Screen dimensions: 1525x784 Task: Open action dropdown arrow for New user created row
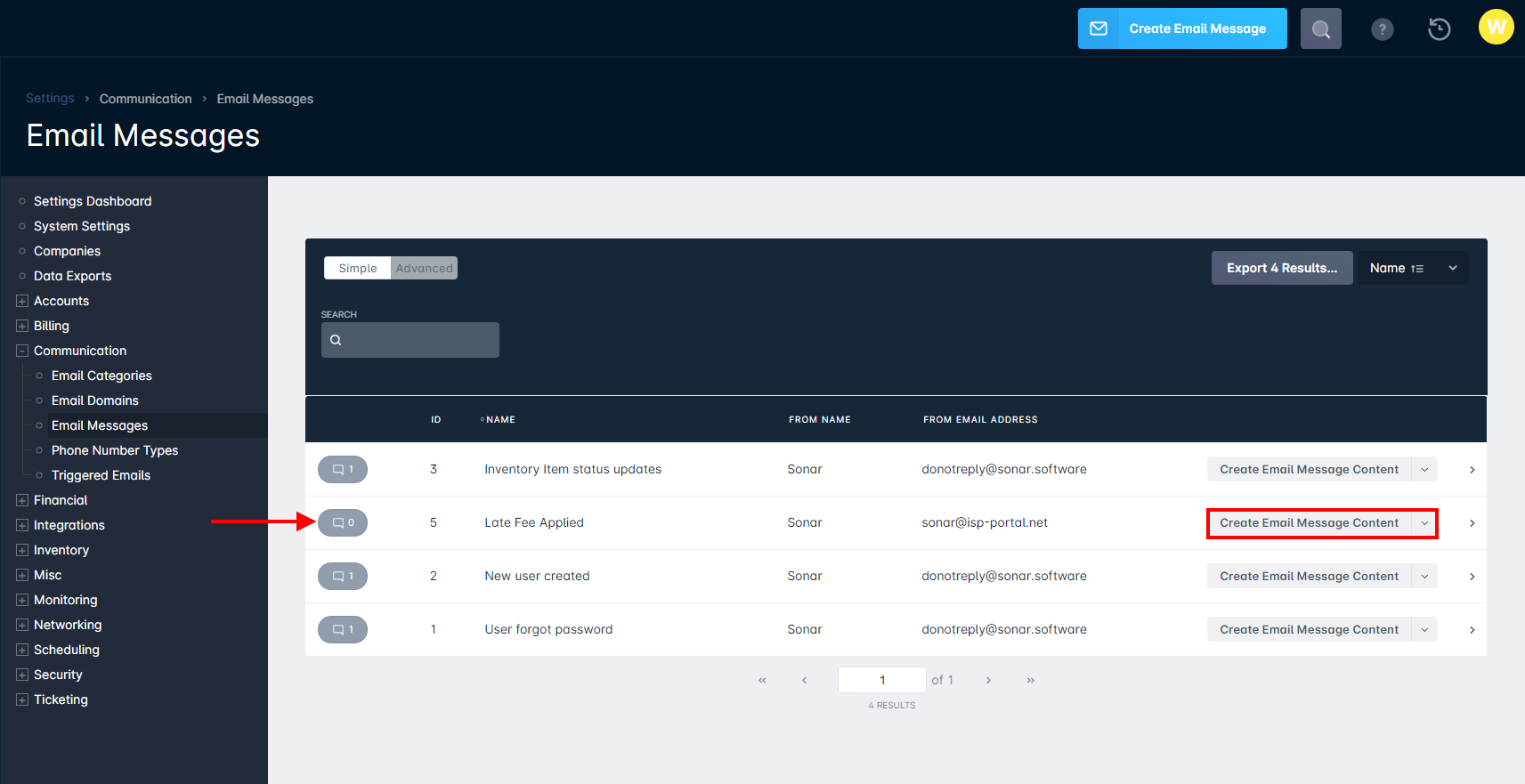point(1424,576)
